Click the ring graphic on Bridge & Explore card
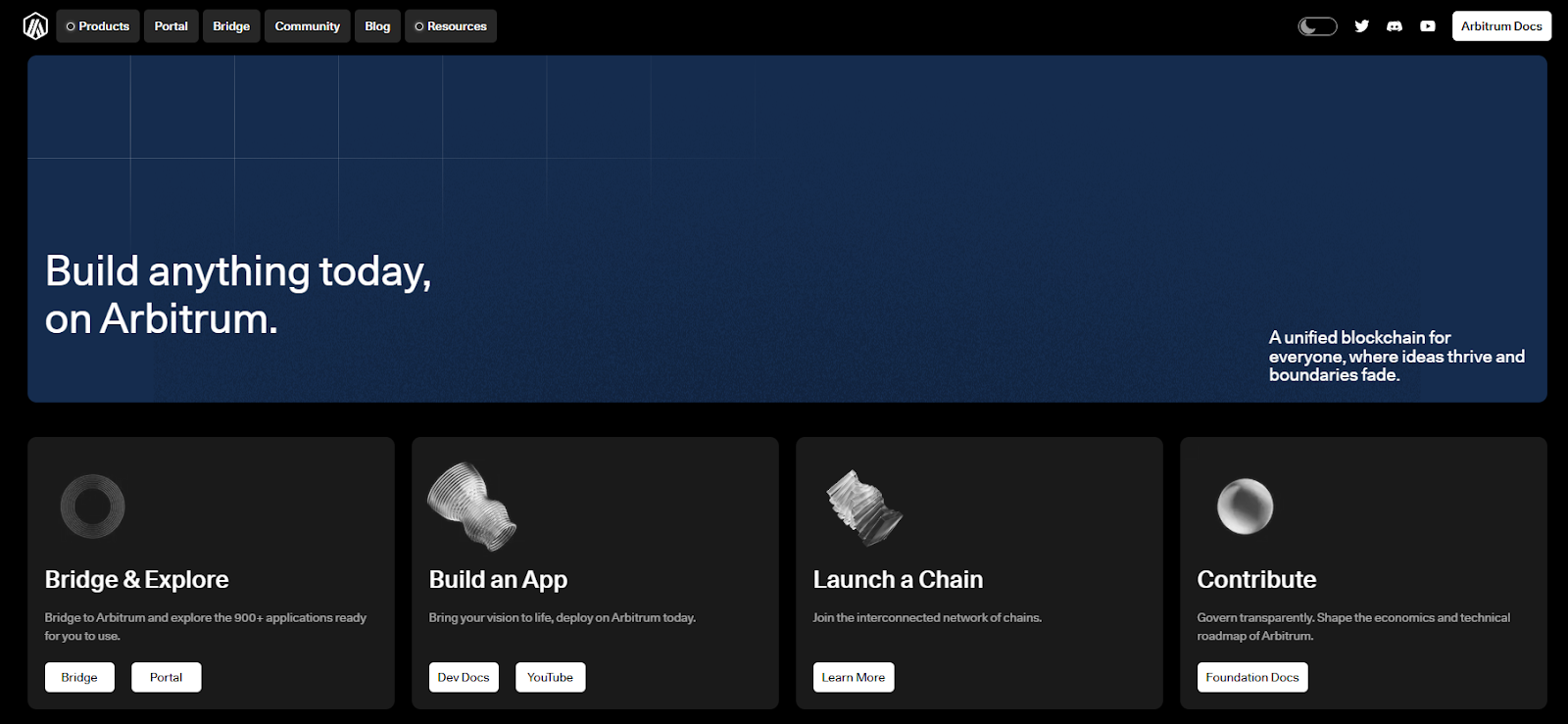 [x=92, y=507]
